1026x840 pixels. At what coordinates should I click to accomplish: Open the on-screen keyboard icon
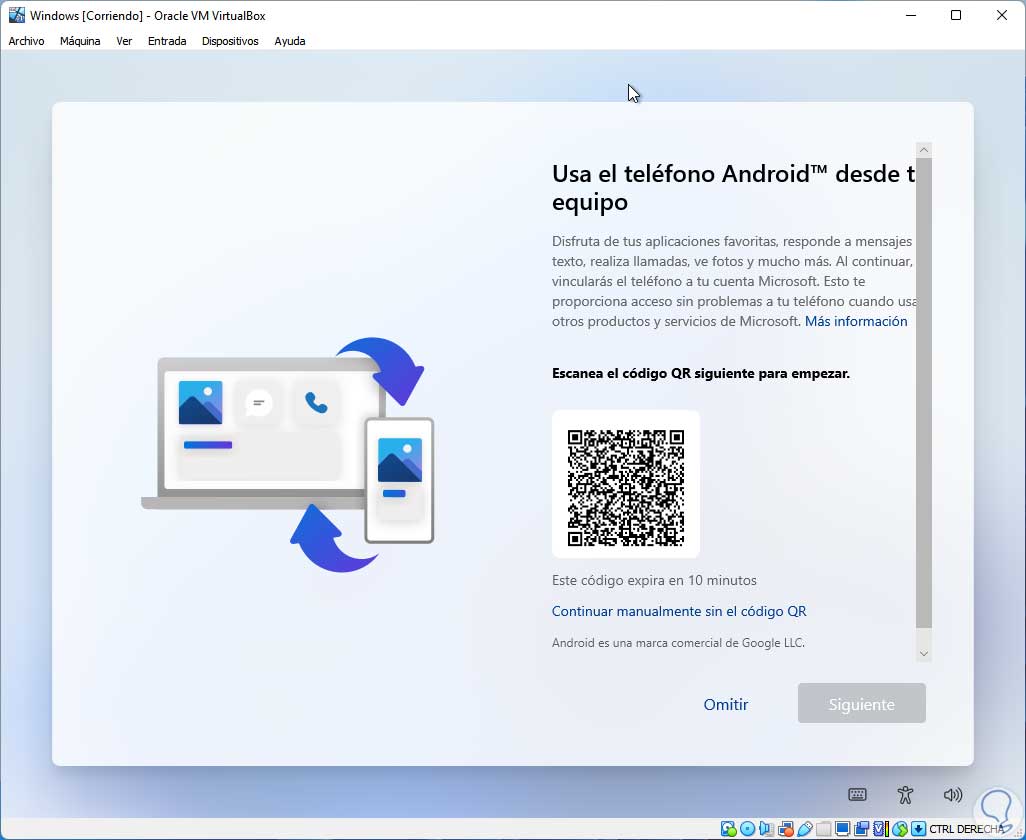(857, 795)
